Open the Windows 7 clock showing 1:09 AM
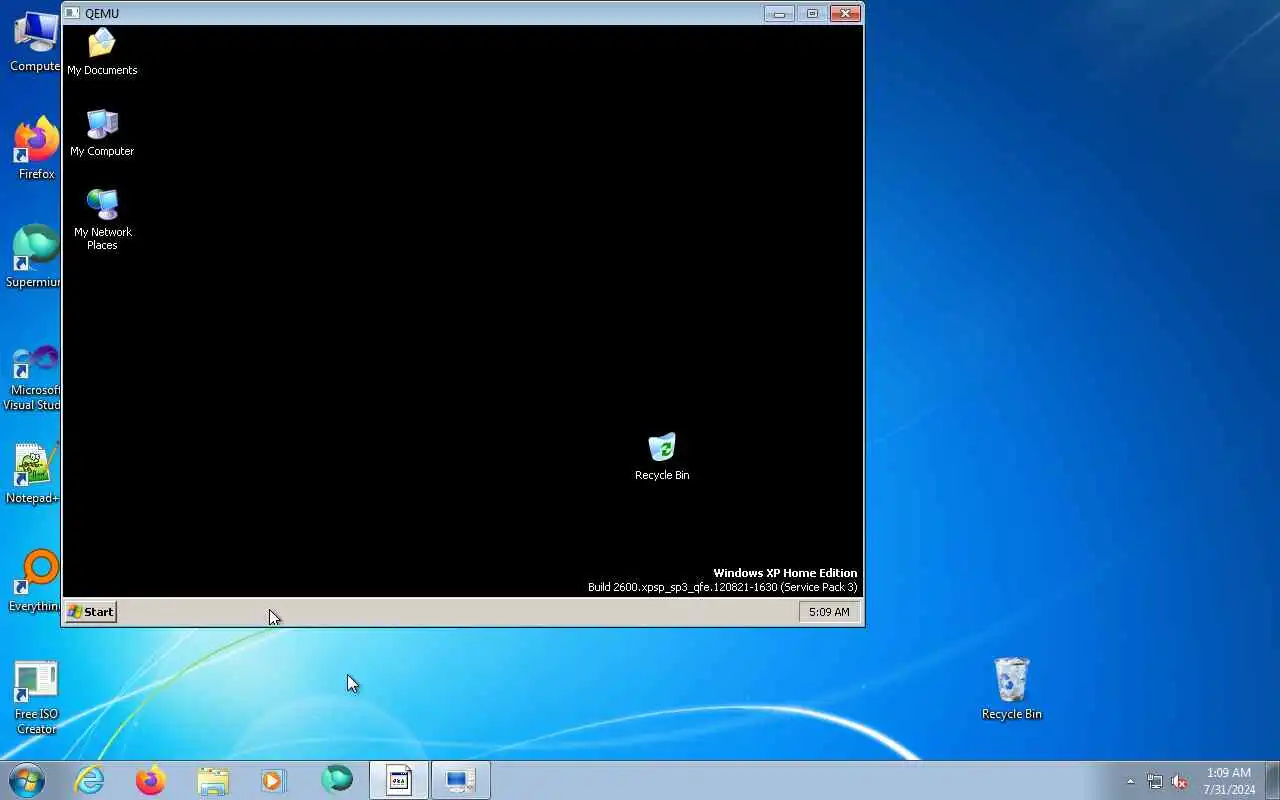This screenshot has height=800, width=1280. pyautogui.click(x=1229, y=781)
